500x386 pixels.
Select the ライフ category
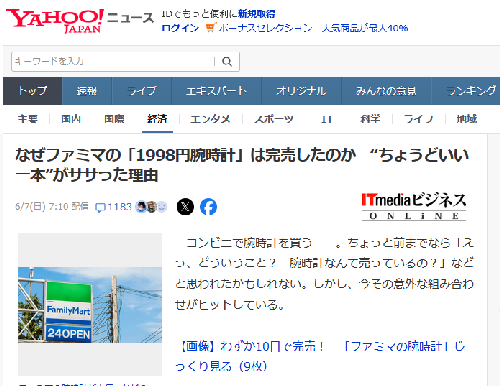pyautogui.click(x=419, y=119)
